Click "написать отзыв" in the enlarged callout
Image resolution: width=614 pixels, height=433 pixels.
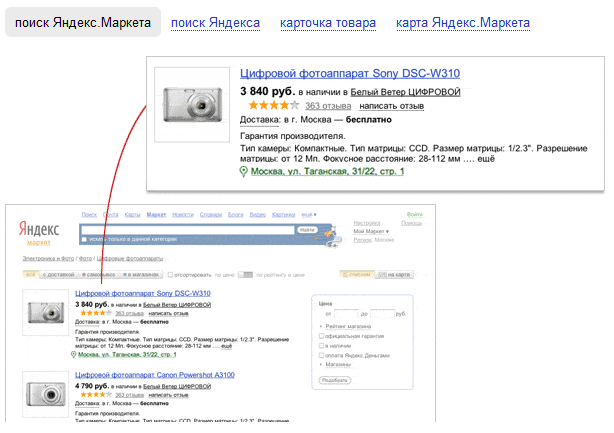coord(392,106)
